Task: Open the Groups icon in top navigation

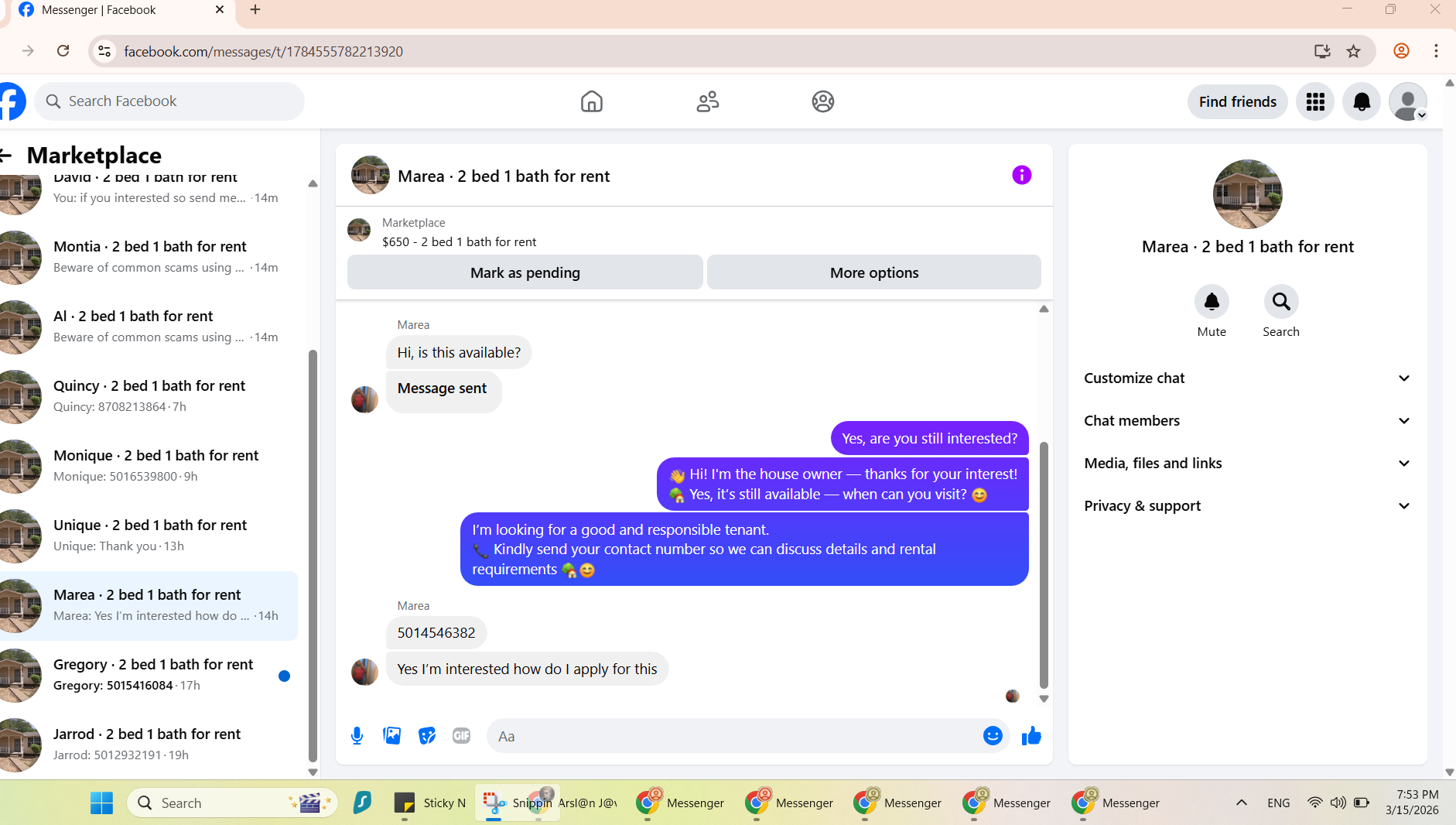Action: (x=822, y=101)
